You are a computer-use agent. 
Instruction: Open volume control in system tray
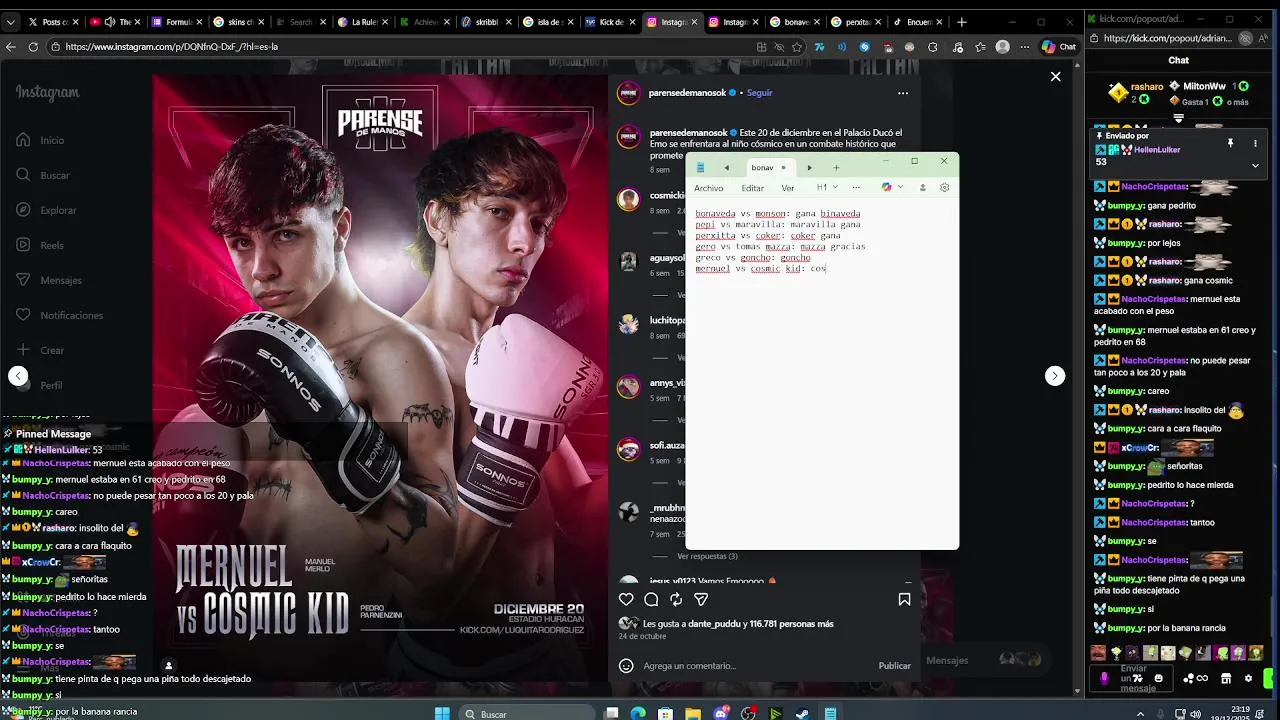tap(1198, 714)
